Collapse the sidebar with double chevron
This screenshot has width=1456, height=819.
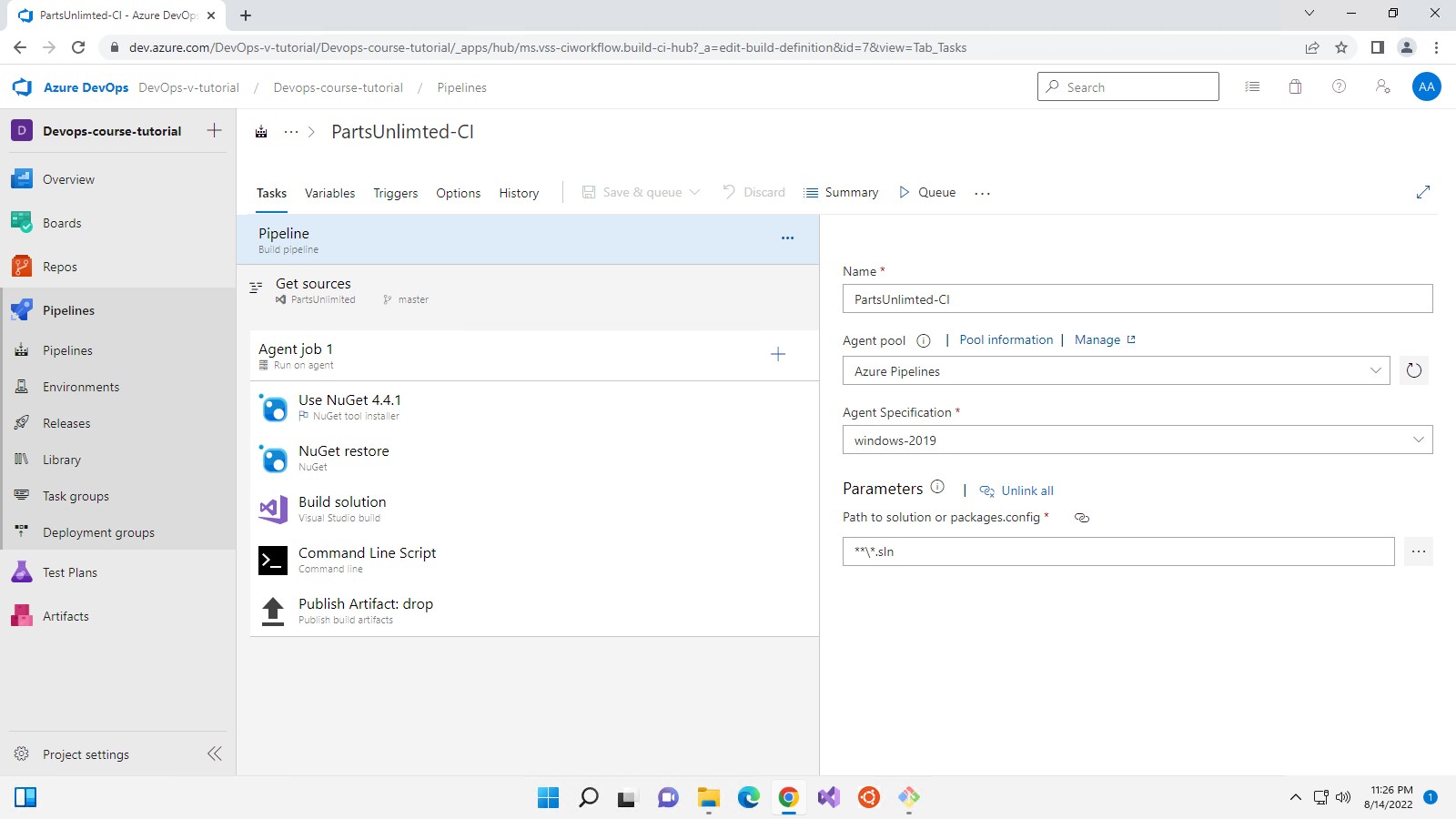215,753
